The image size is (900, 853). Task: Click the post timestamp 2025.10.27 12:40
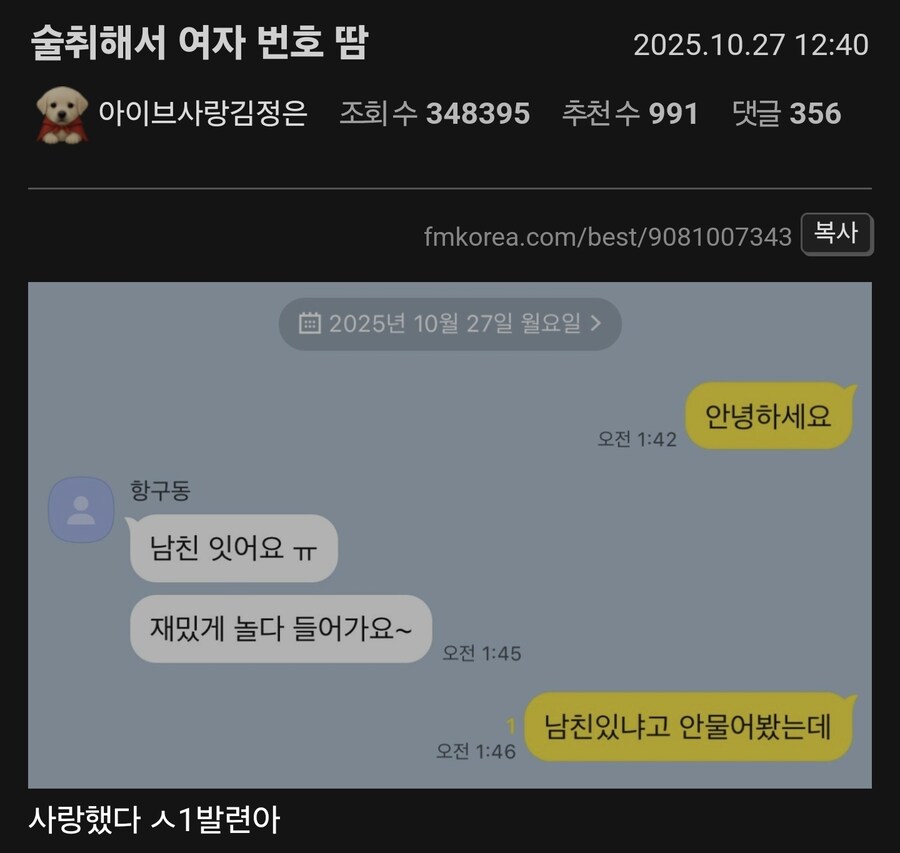click(x=751, y=45)
